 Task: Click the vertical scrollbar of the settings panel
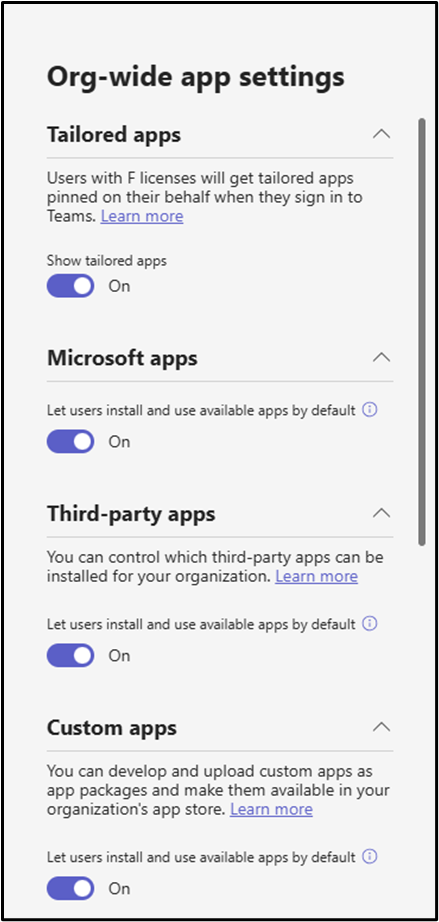[x=421, y=332]
